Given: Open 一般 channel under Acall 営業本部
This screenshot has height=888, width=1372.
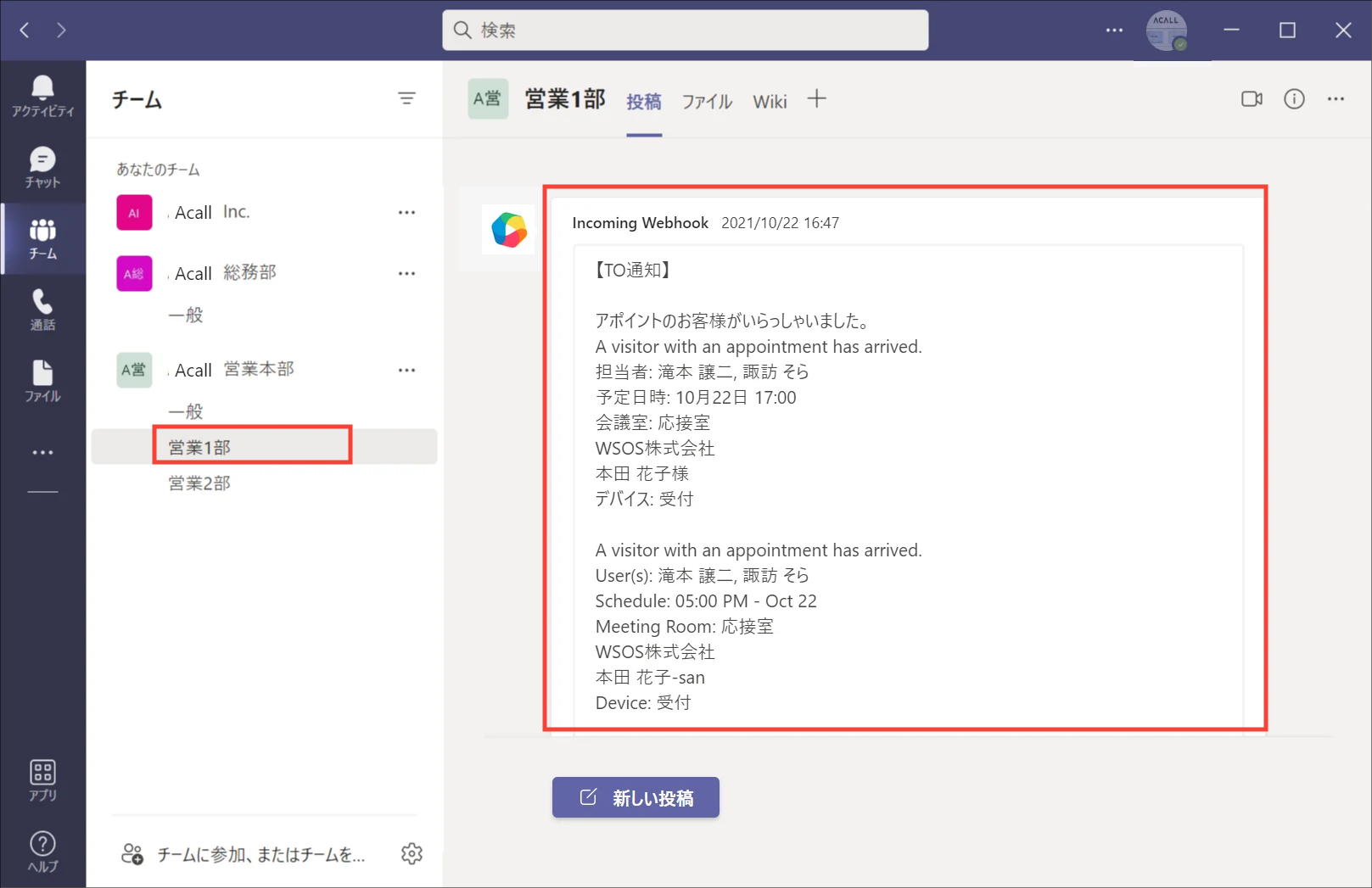Looking at the screenshot, I should [x=186, y=411].
